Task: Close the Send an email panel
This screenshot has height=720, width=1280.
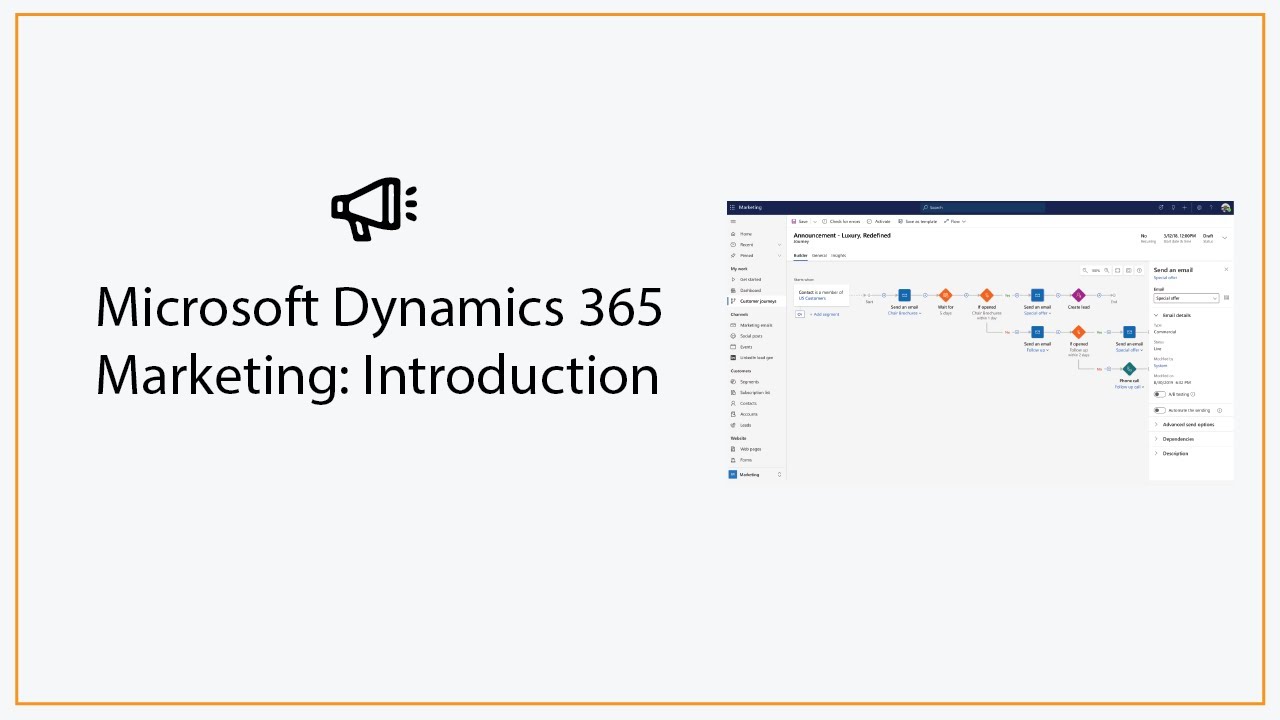Action: (x=1226, y=269)
